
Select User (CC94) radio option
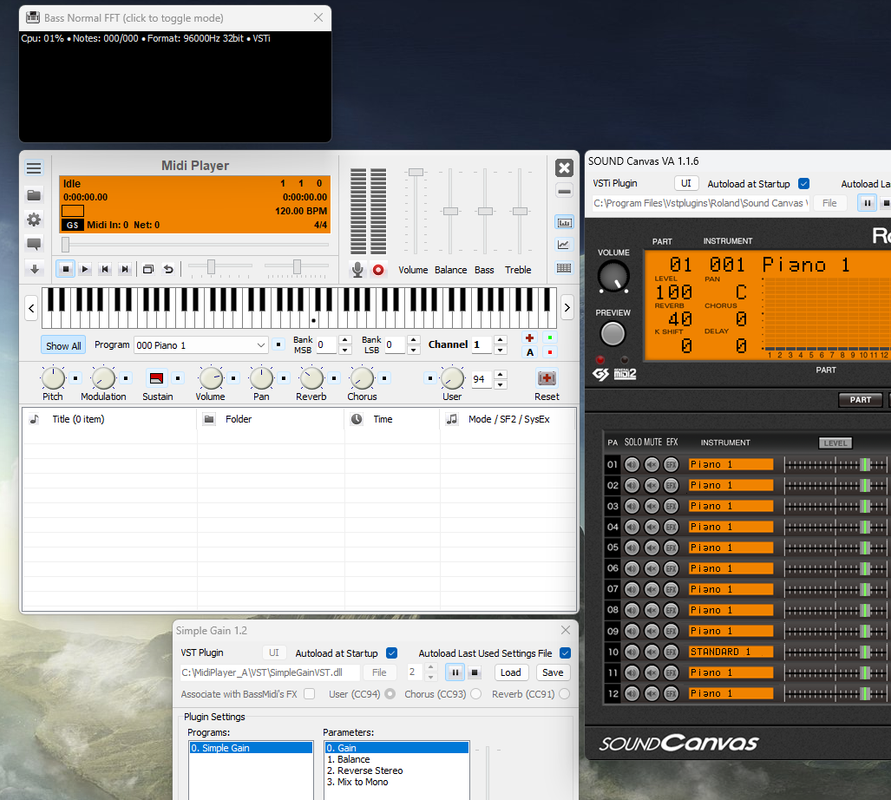390,694
